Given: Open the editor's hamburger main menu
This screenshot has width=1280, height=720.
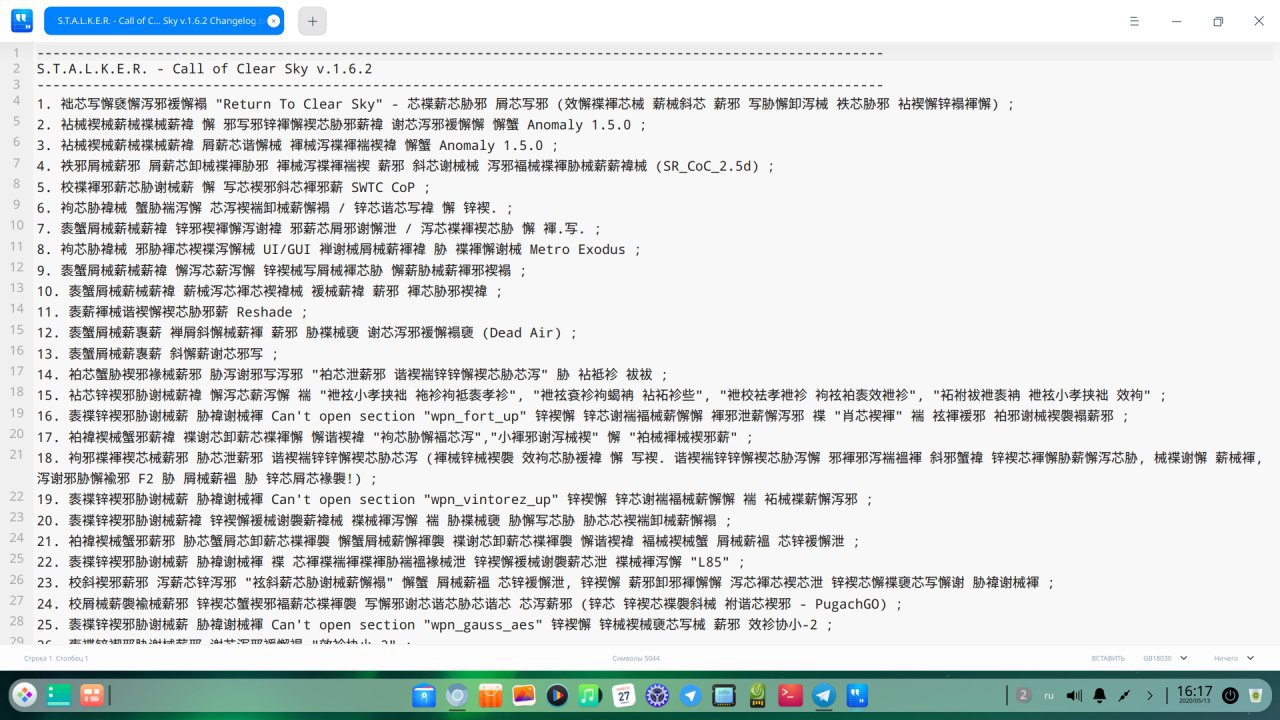Looking at the screenshot, I should click(x=1134, y=21).
